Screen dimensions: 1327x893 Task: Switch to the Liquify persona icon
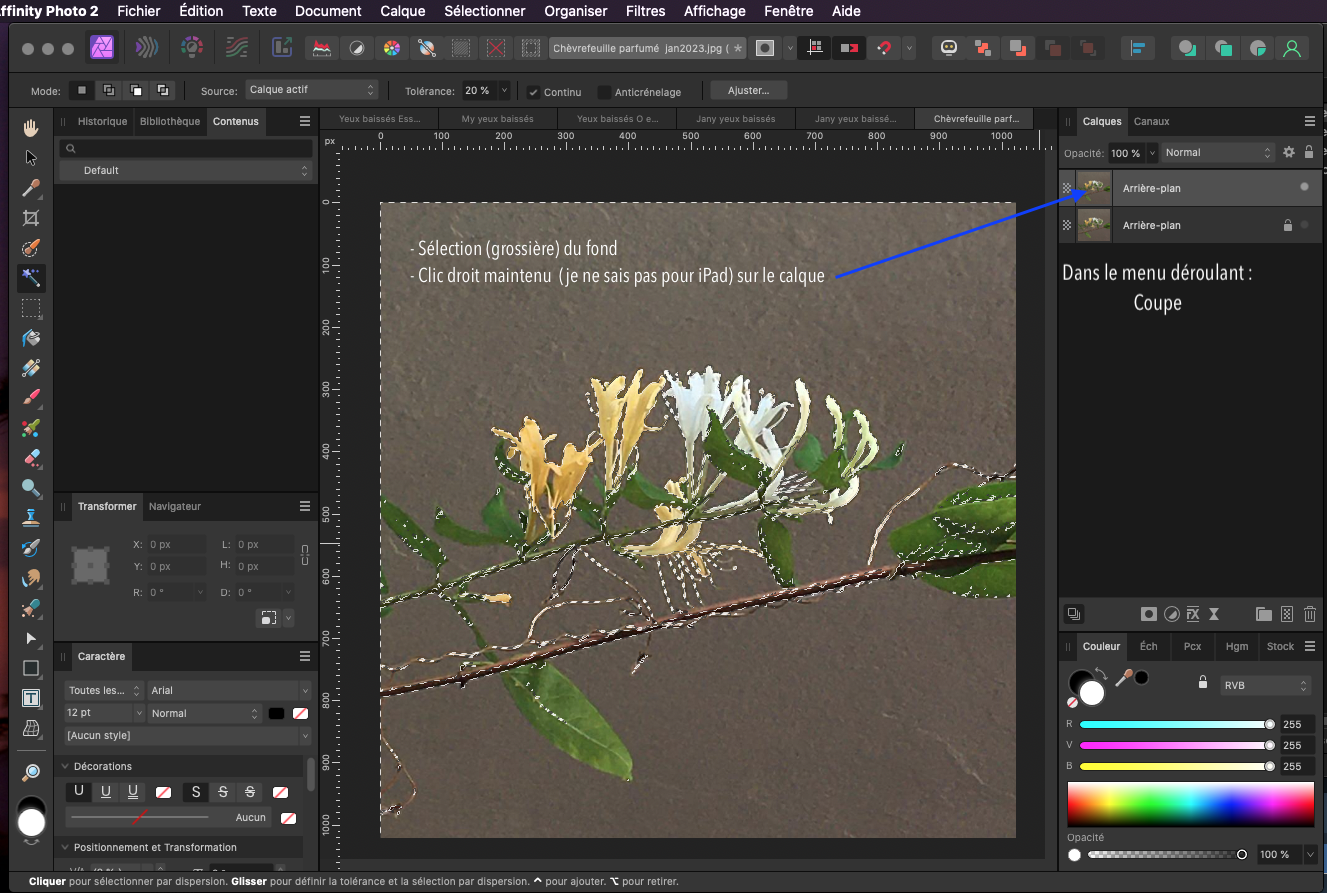[146, 47]
